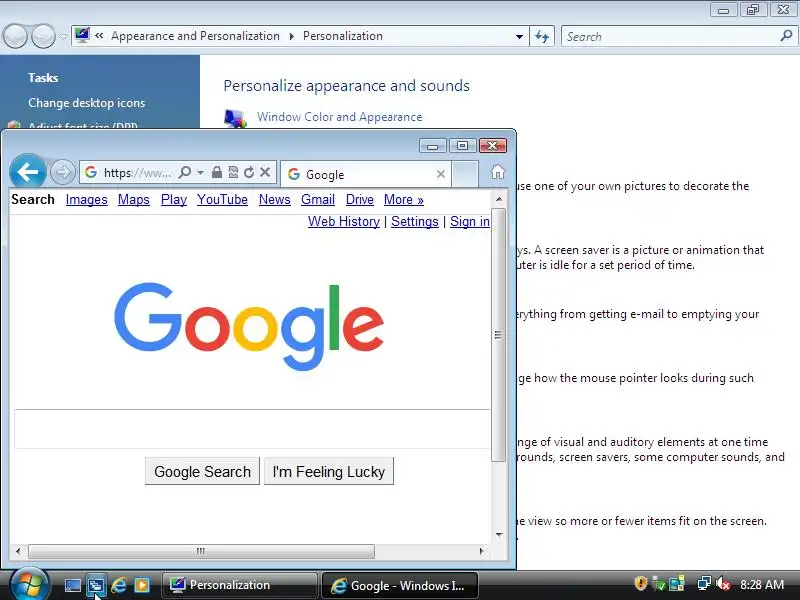Screen dimensions: 800x600
Task: Click the compatibility view icon in IE
Action: [x=233, y=172]
